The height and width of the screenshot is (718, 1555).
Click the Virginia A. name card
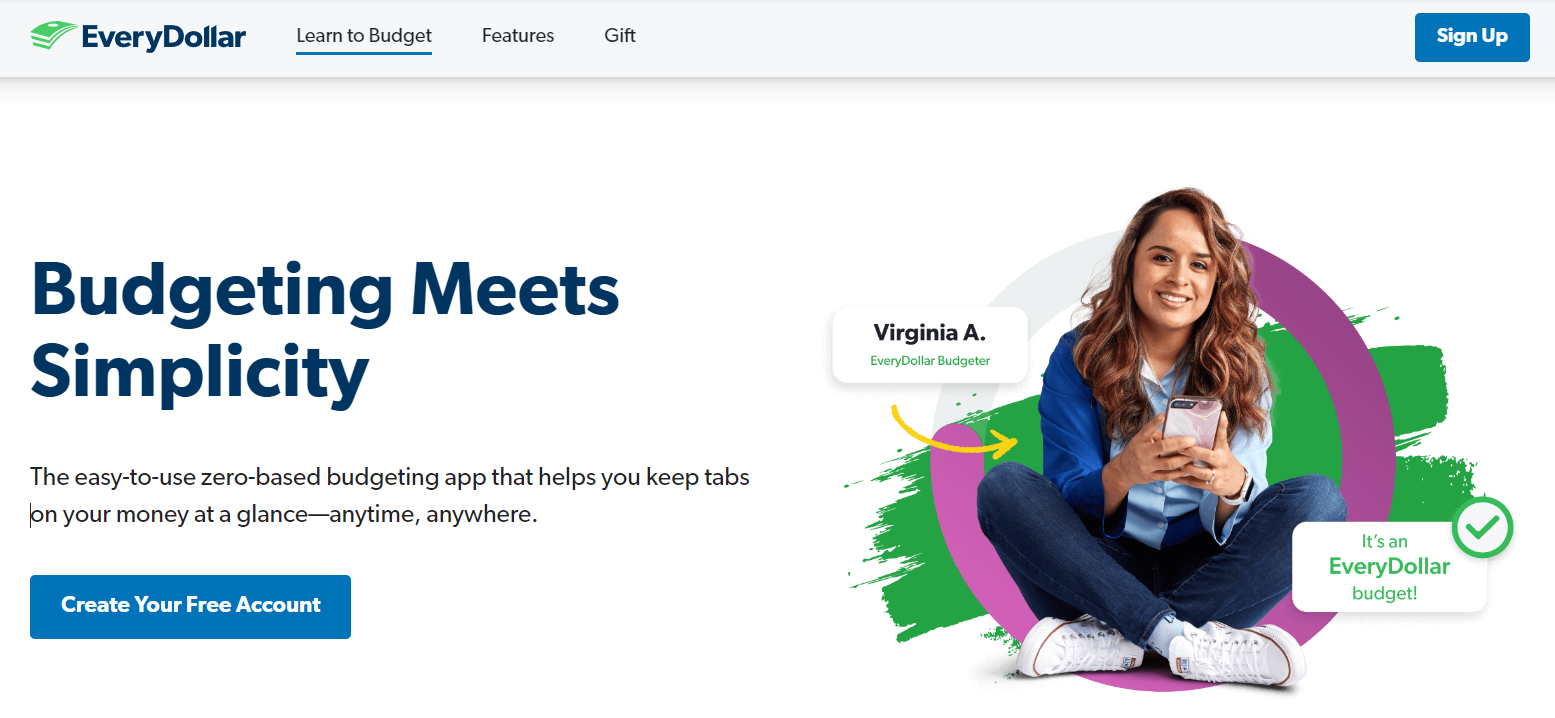coord(930,344)
